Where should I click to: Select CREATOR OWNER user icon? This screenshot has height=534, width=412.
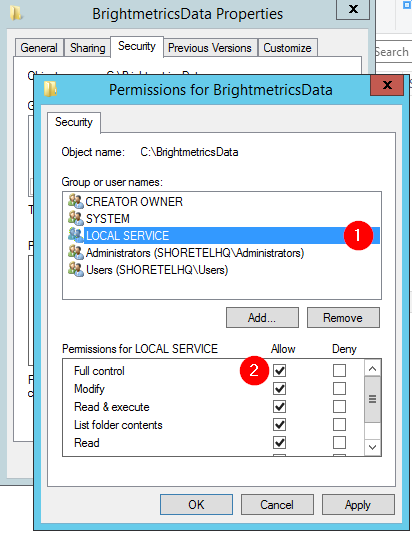[76, 201]
